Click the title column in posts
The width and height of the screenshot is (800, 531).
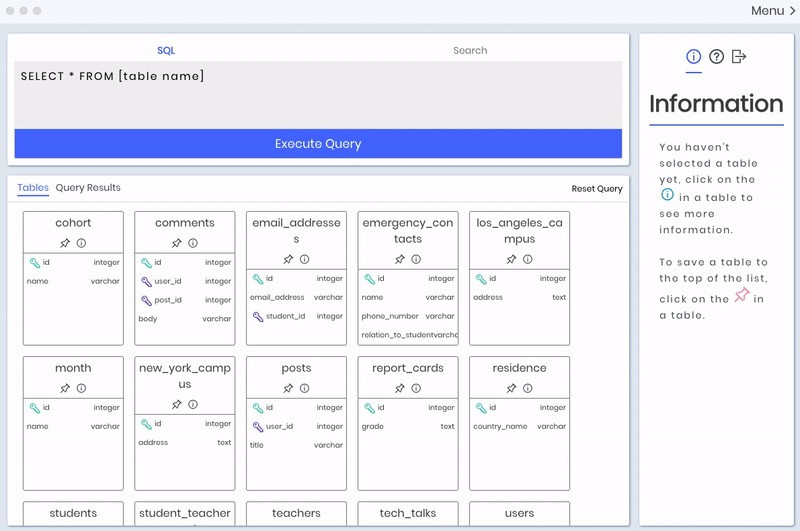tap(296, 445)
